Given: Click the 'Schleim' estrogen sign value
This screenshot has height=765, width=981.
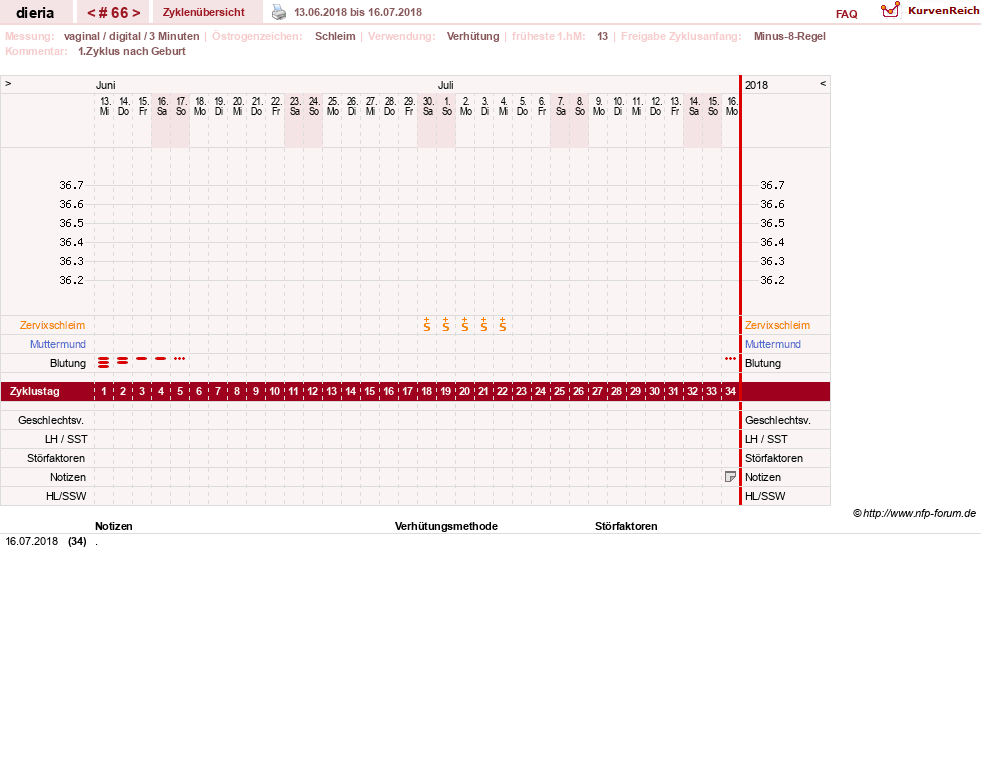Looking at the screenshot, I should 335,36.
